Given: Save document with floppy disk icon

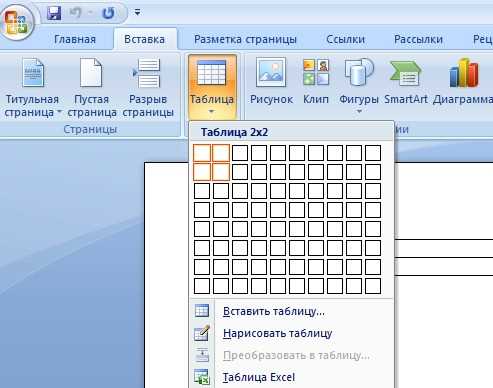Looking at the screenshot, I should click(x=54, y=13).
